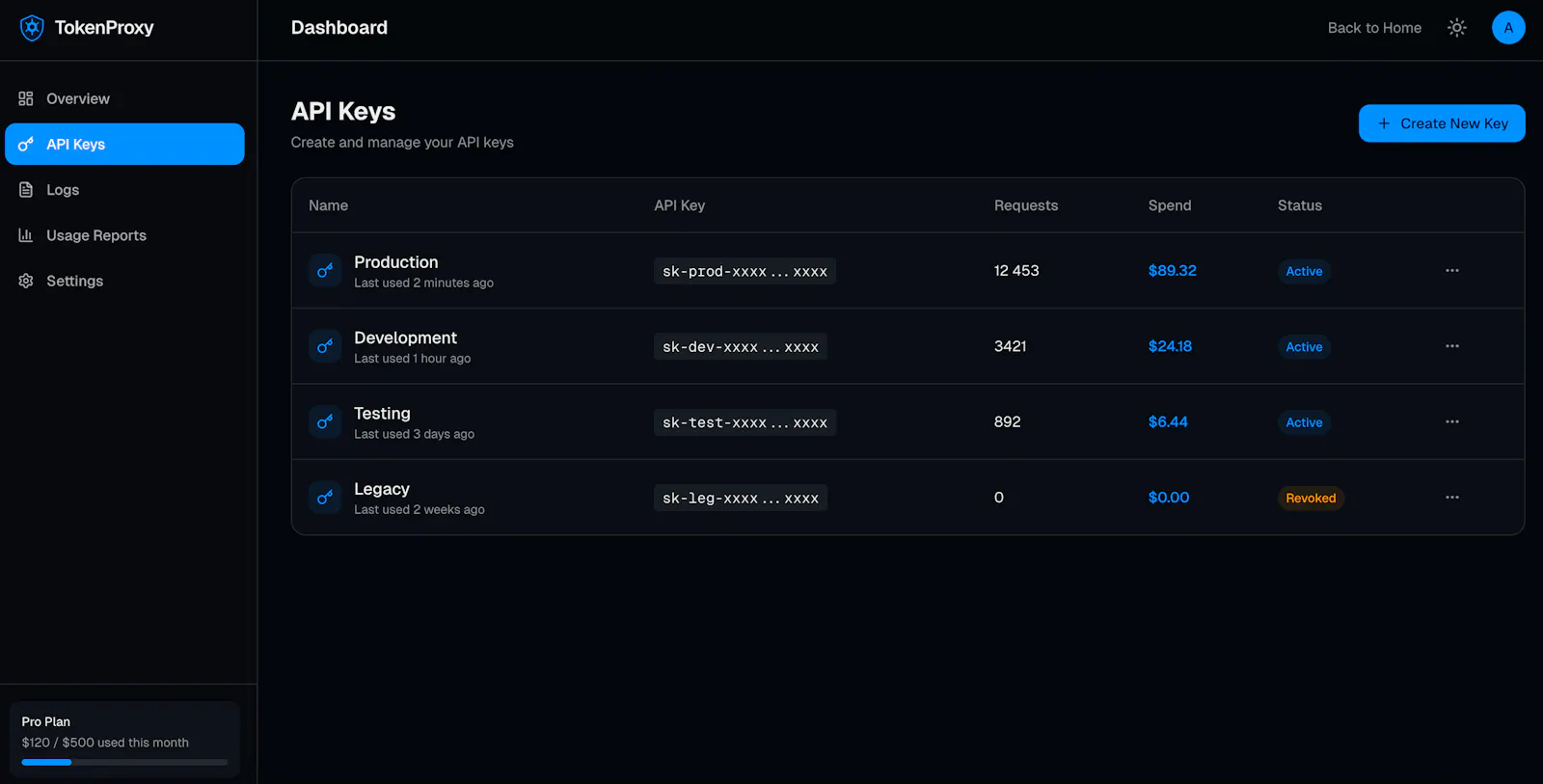Click the Name column header
The width and height of the screenshot is (1543, 784).
pyautogui.click(x=328, y=205)
